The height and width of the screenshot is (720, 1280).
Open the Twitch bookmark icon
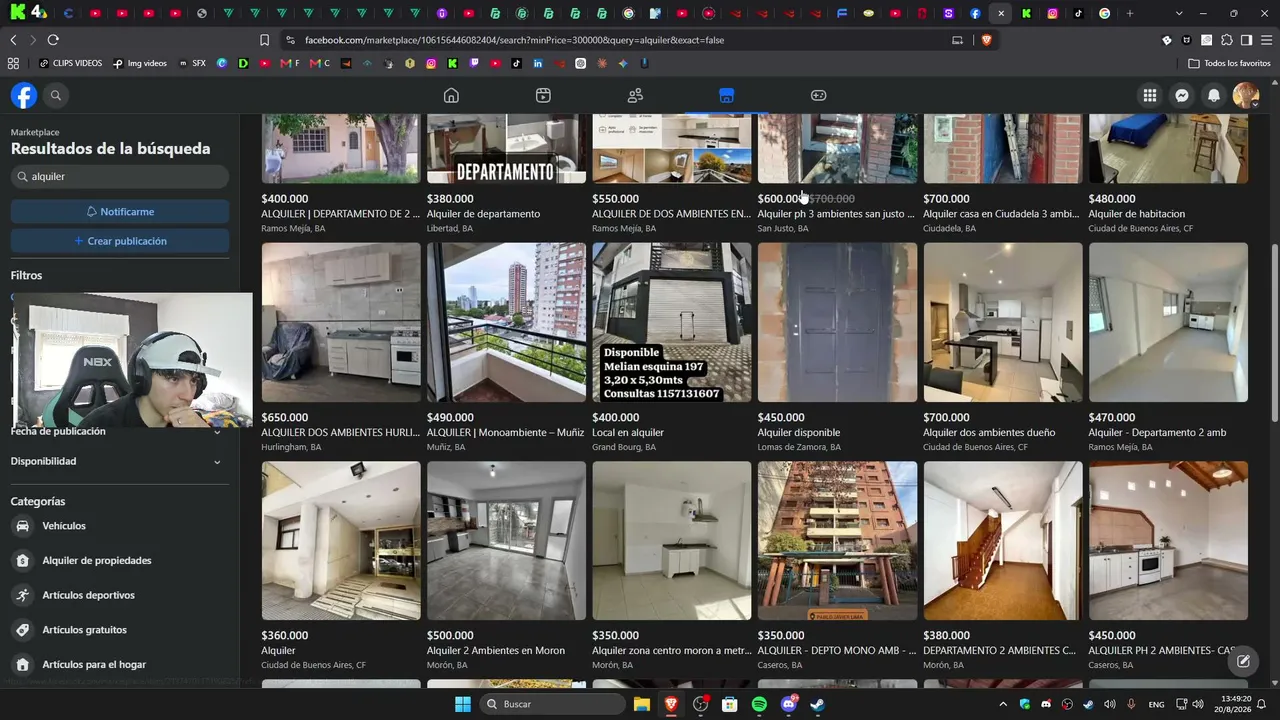474,63
